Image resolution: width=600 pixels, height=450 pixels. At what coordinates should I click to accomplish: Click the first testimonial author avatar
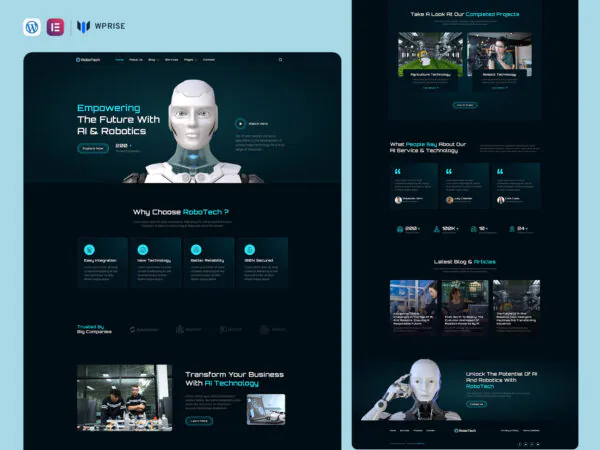398,200
